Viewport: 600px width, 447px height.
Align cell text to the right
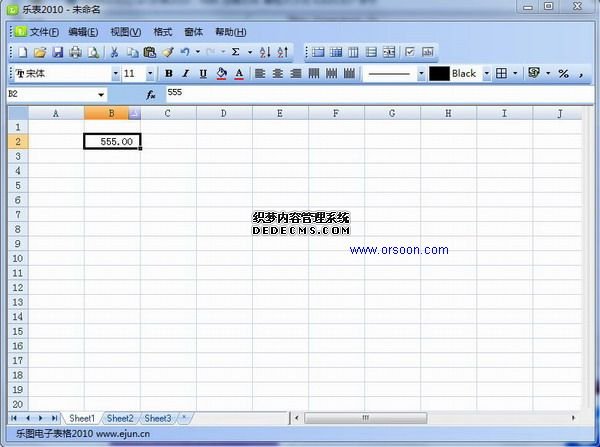click(296, 73)
